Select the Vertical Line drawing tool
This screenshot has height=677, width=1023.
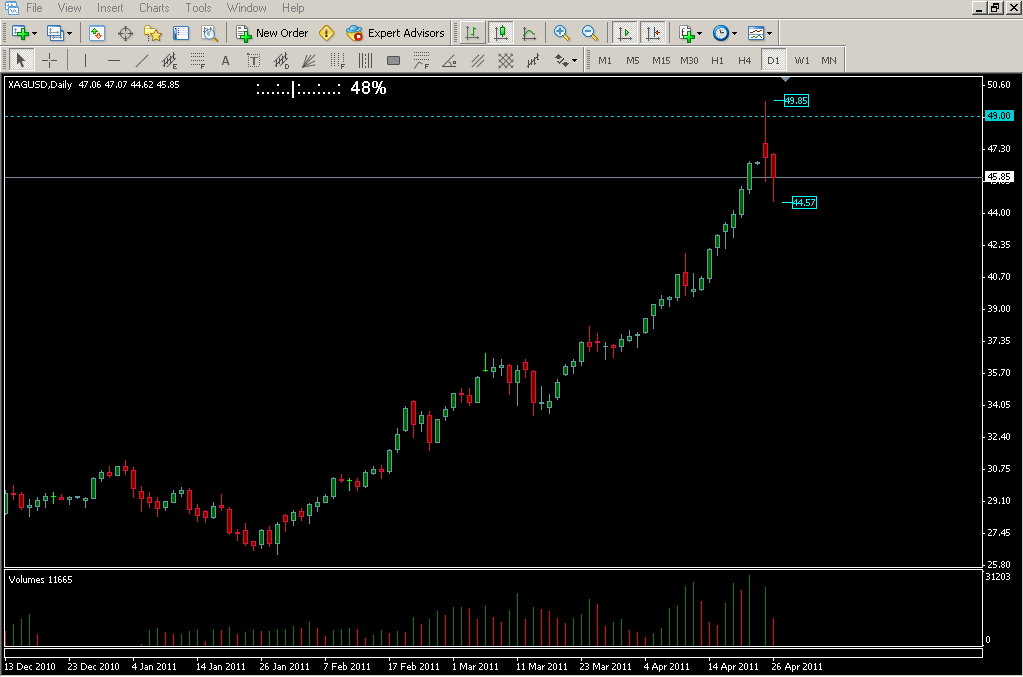(85, 61)
